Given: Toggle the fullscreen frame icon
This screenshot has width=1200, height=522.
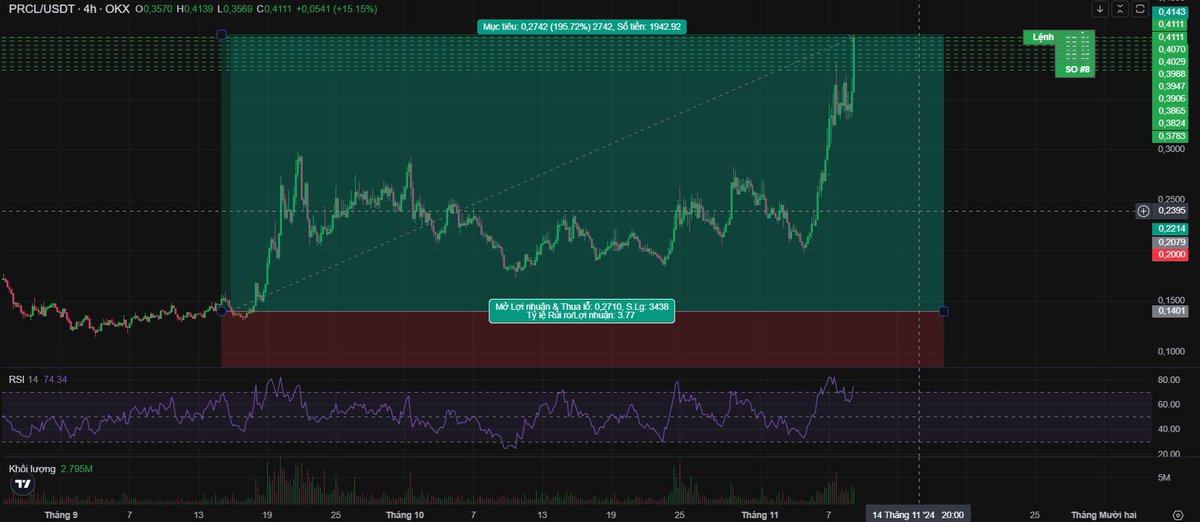Looking at the screenshot, I should (x=1140, y=9).
